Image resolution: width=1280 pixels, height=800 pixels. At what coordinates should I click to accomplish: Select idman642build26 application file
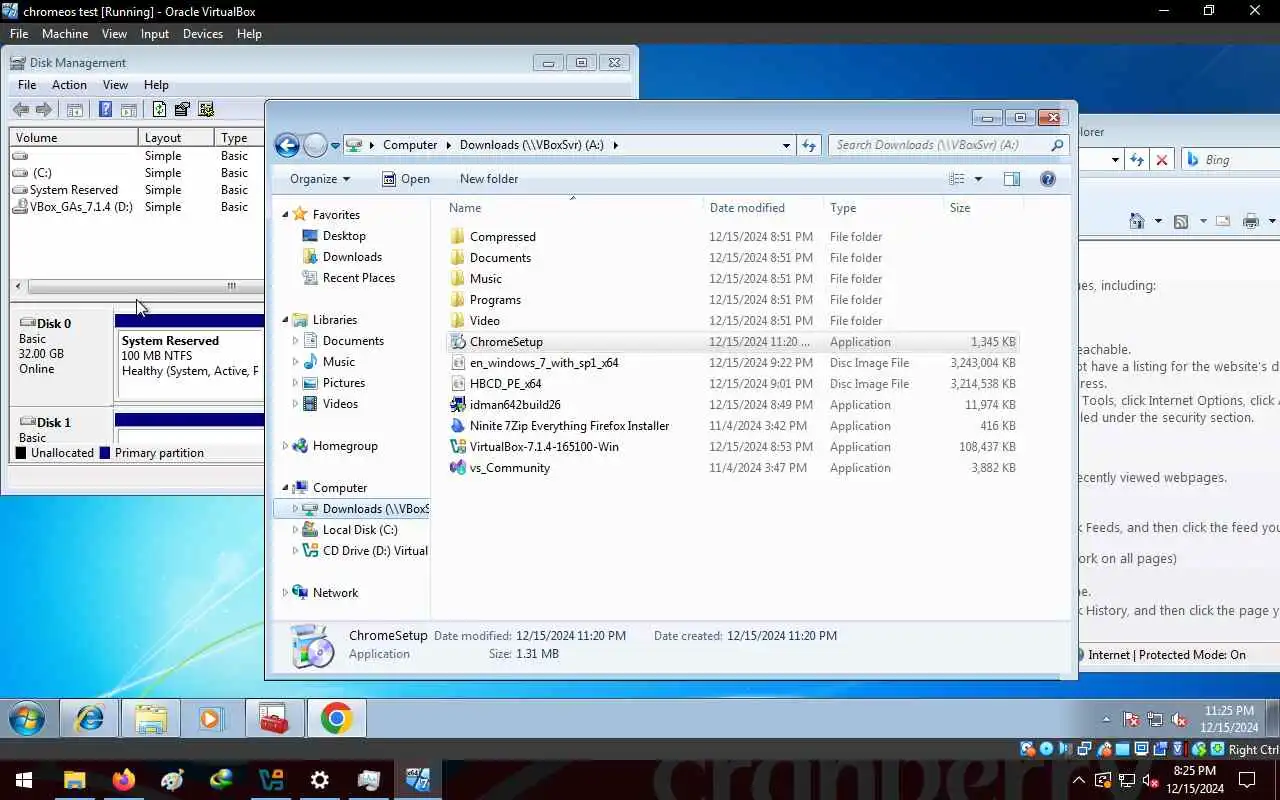coord(731,405)
